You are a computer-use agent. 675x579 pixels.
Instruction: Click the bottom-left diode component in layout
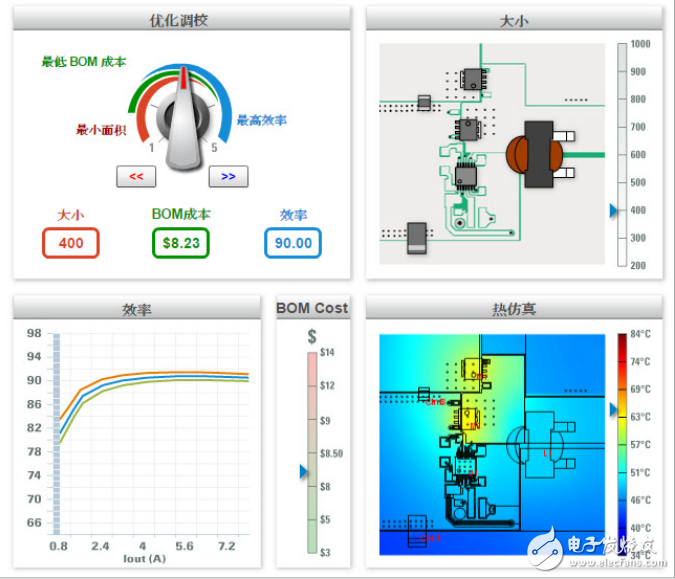coord(413,236)
